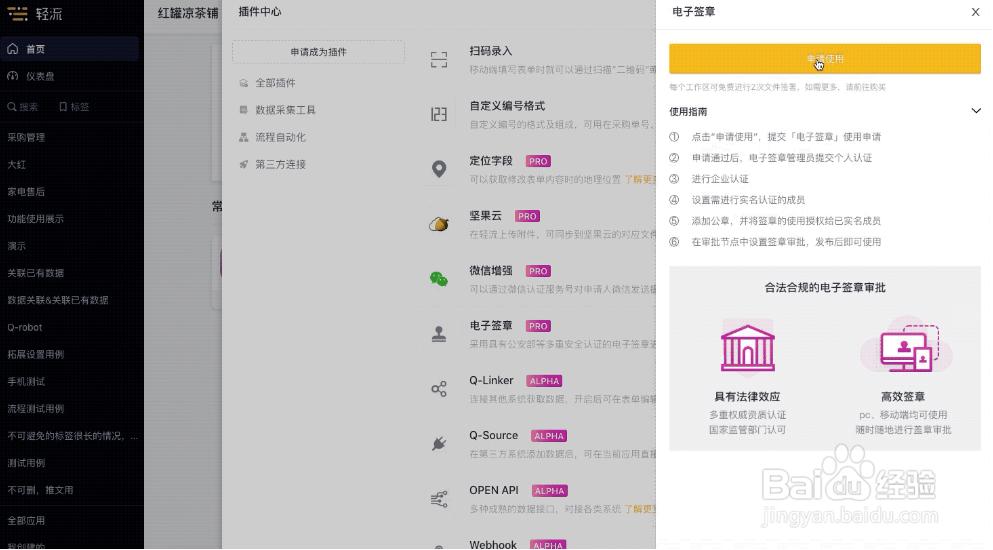Click the Q-Linker share icon
This screenshot has height=550, width=993.
tap(439, 388)
